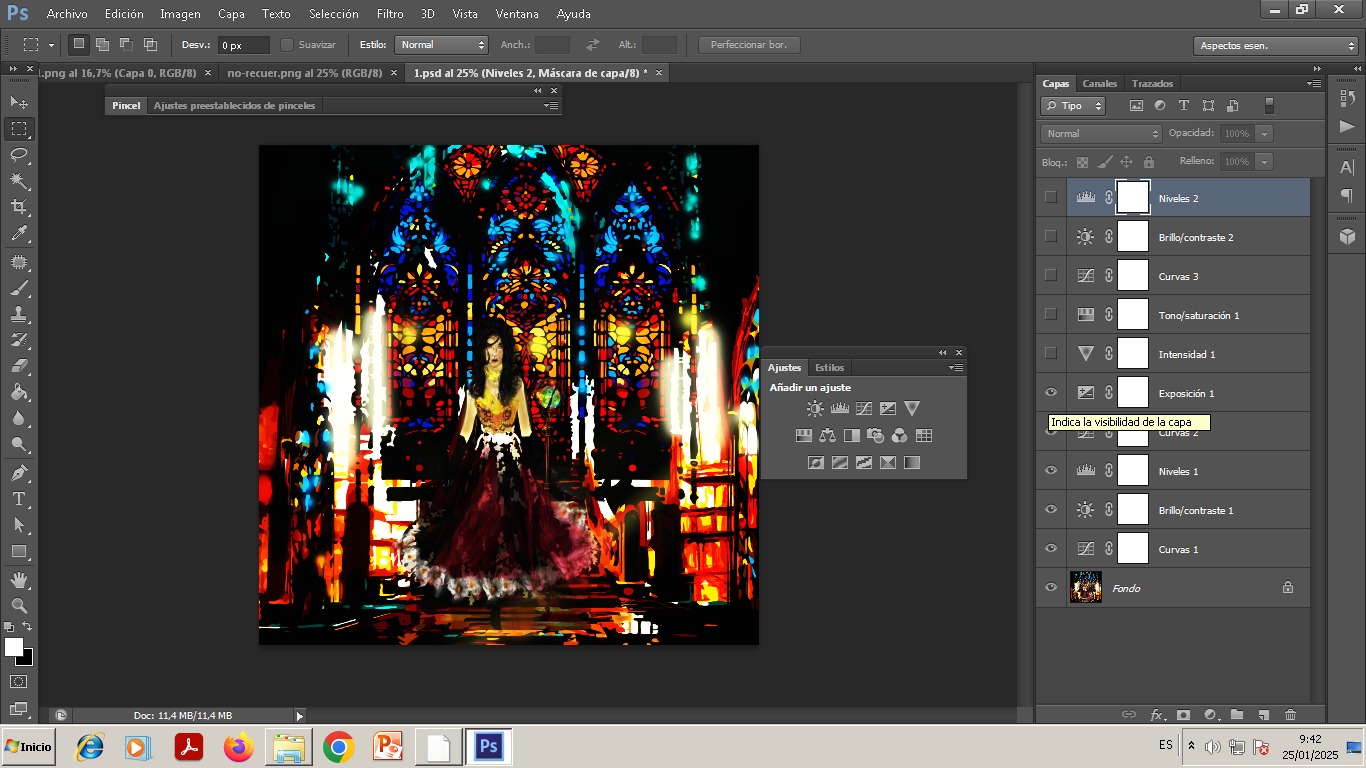Show the Brillo/contraste 2 layer
This screenshot has width=1366, height=768.
(x=1050, y=236)
